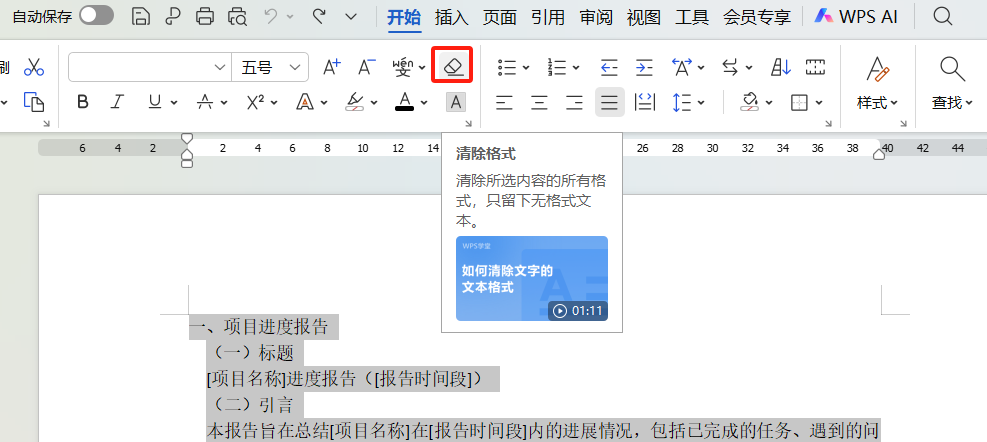Image resolution: width=987 pixels, height=442 pixels.
Task: Click the Chinese layout character spacing icon
Action: point(682,67)
